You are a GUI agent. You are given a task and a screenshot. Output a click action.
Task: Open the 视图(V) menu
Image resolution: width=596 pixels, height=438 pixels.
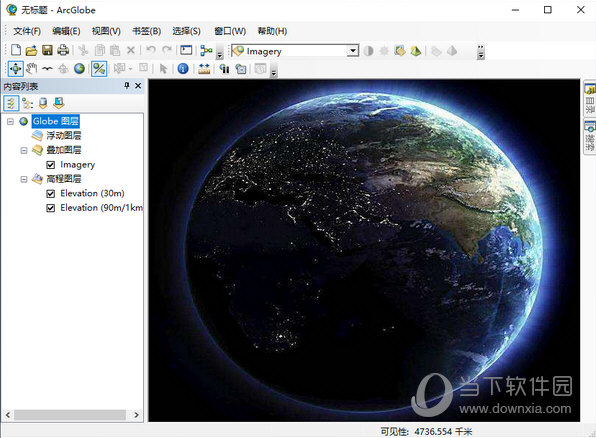click(106, 31)
